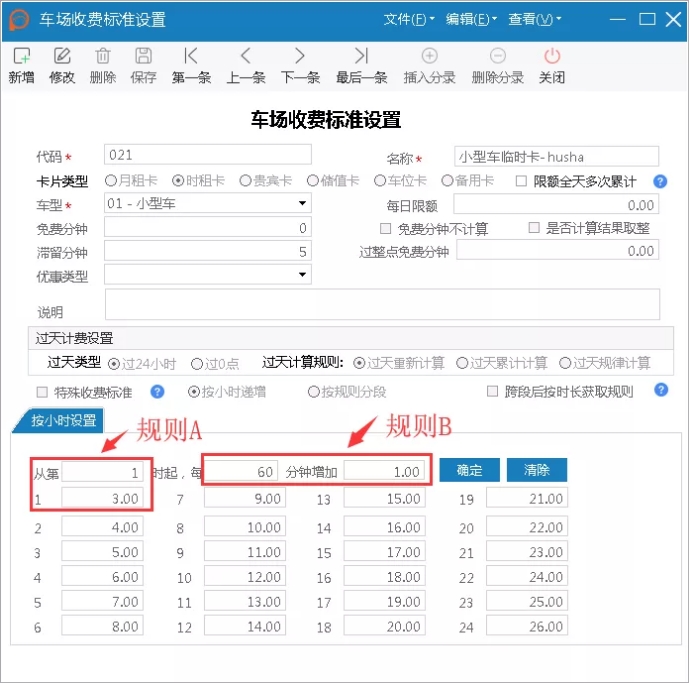Open help icon beside 跨段后按时长获取规则
689x683 pixels.
click(661, 390)
